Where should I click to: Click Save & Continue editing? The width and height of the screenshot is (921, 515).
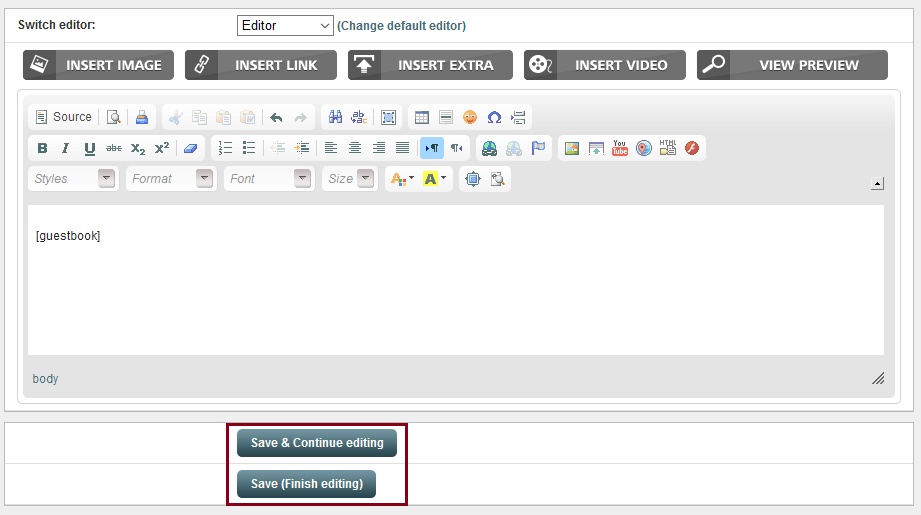coord(317,443)
